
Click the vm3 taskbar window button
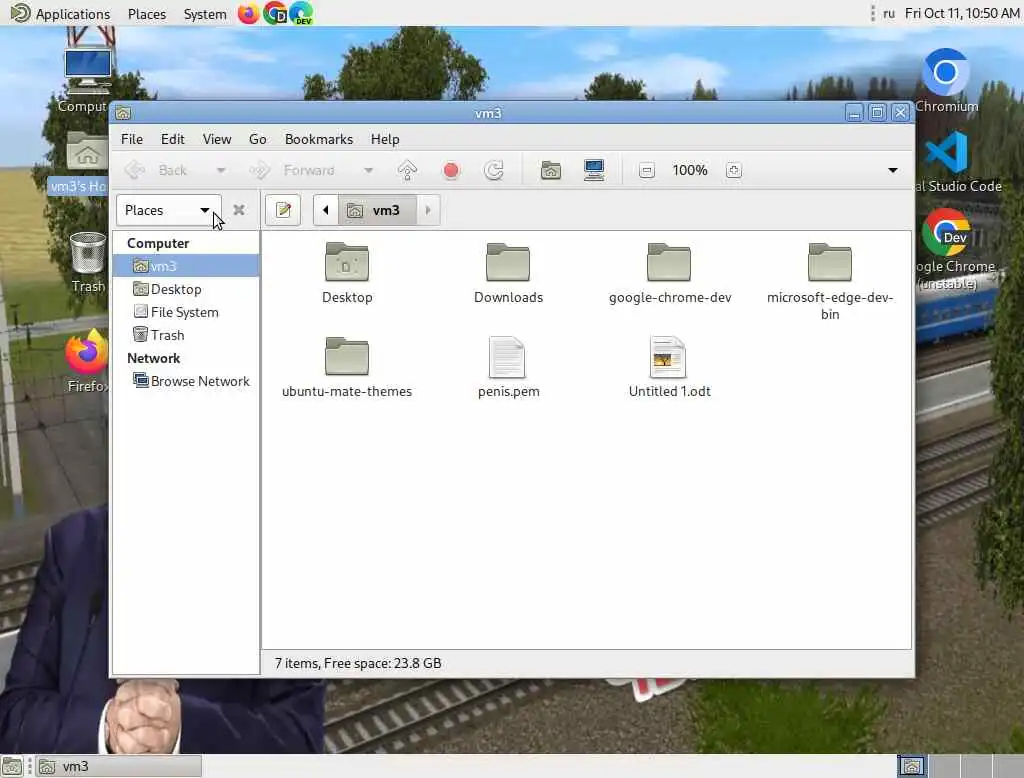118,766
